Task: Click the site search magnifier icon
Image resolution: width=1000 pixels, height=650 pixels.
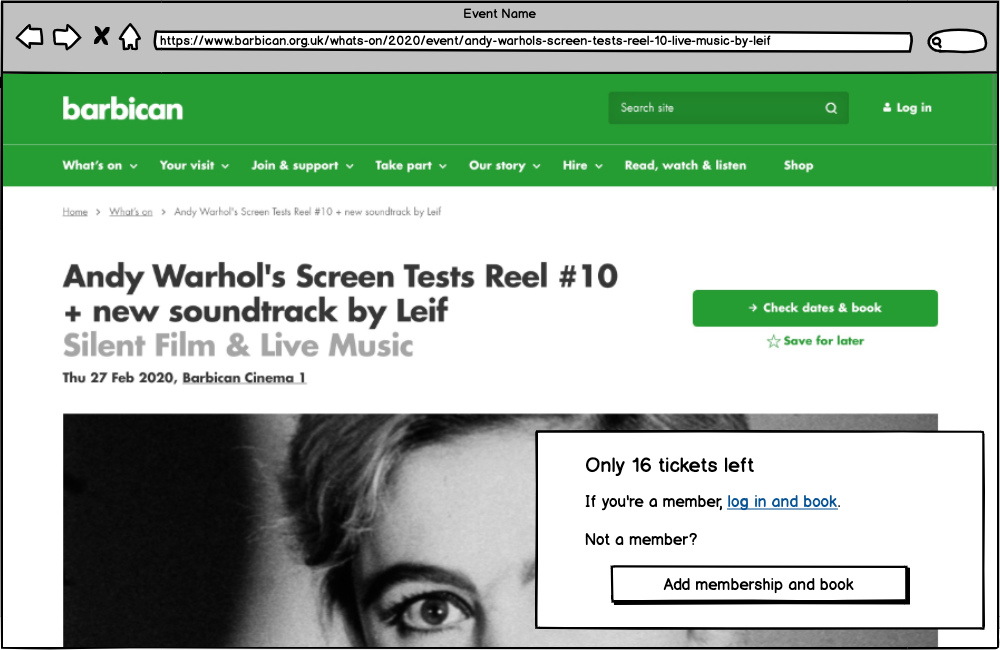Action: [x=831, y=108]
